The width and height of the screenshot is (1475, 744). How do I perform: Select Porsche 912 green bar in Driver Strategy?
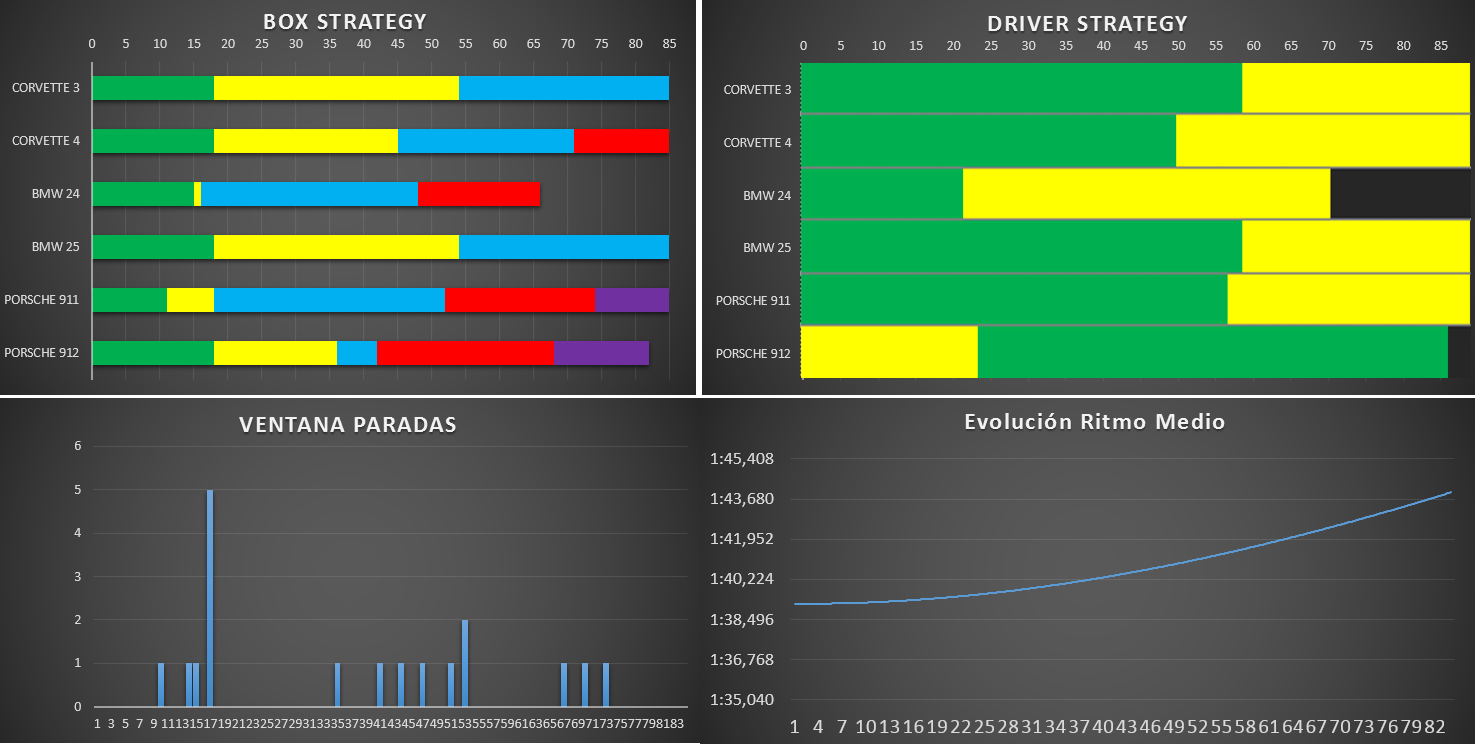pos(1213,352)
